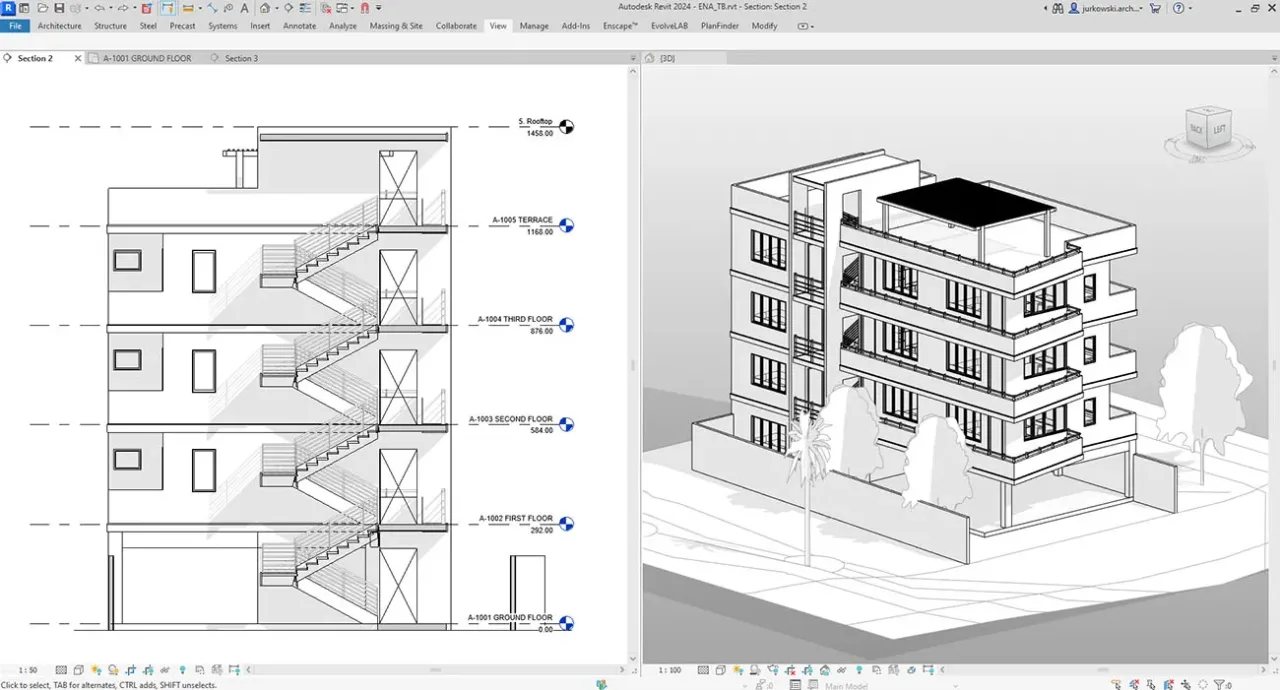1280x690 pixels.
Task: Click the File button
Action: tap(15, 26)
